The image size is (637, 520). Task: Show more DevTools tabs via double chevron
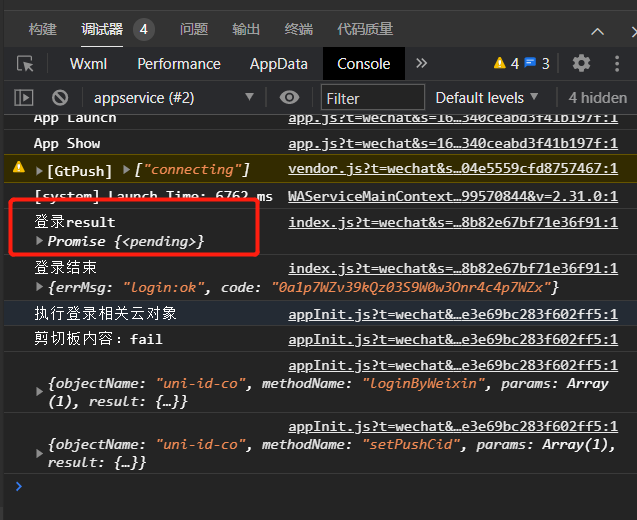pos(421,64)
